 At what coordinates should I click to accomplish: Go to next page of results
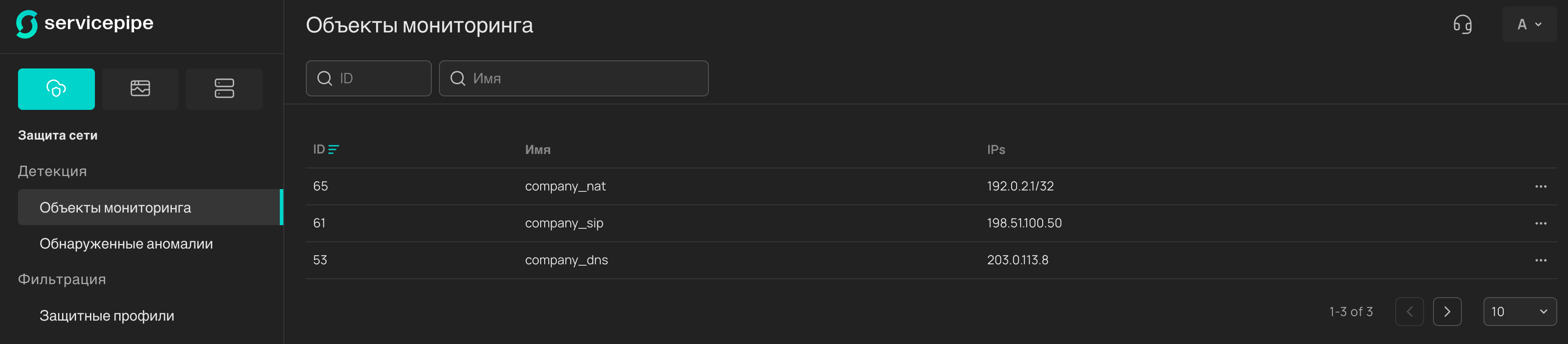click(1446, 312)
